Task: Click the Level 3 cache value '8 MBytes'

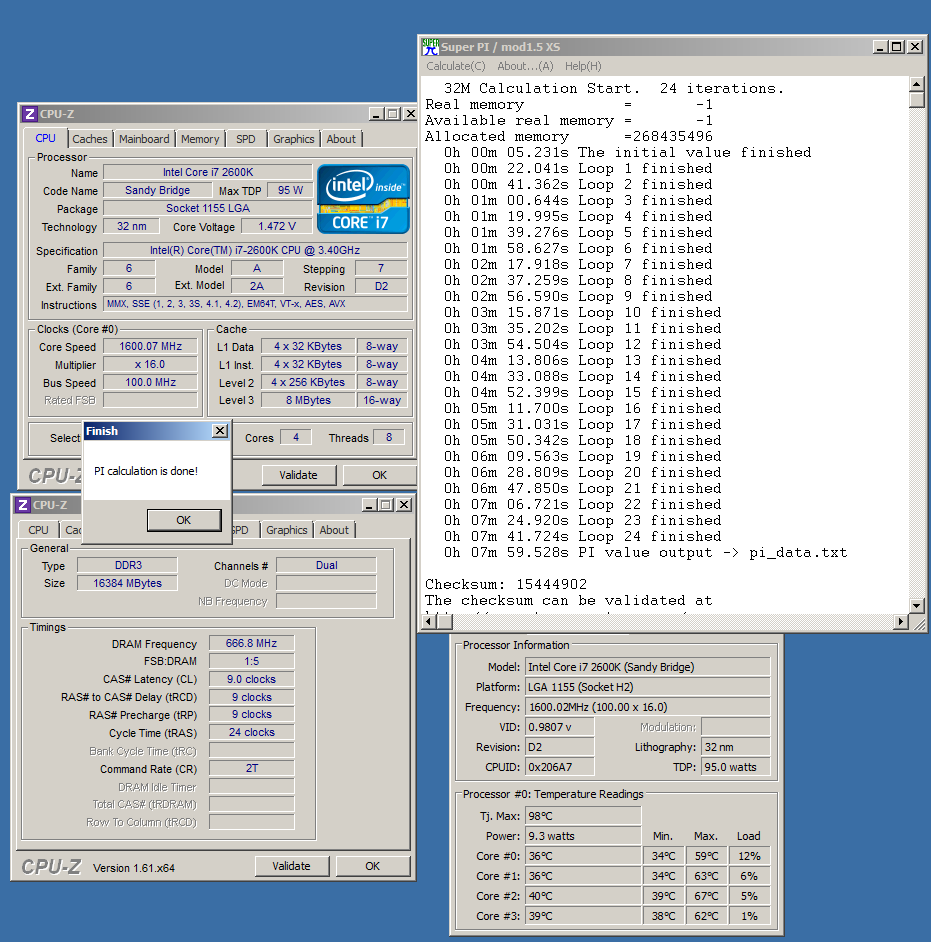Action: coord(308,400)
